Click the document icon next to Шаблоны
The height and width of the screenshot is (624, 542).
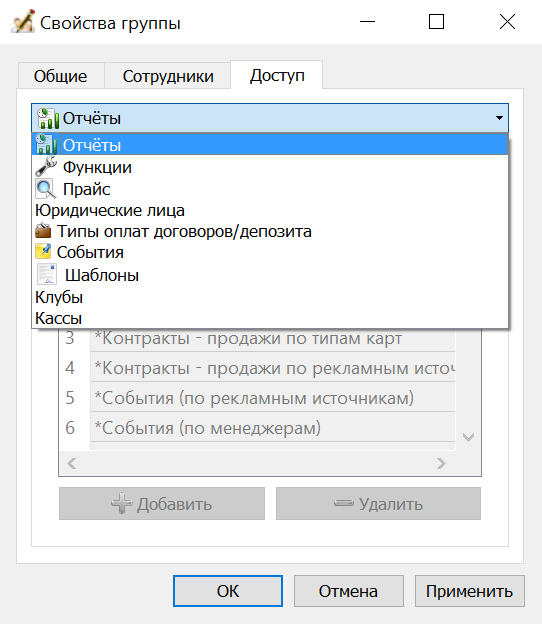[x=47, y=274]
